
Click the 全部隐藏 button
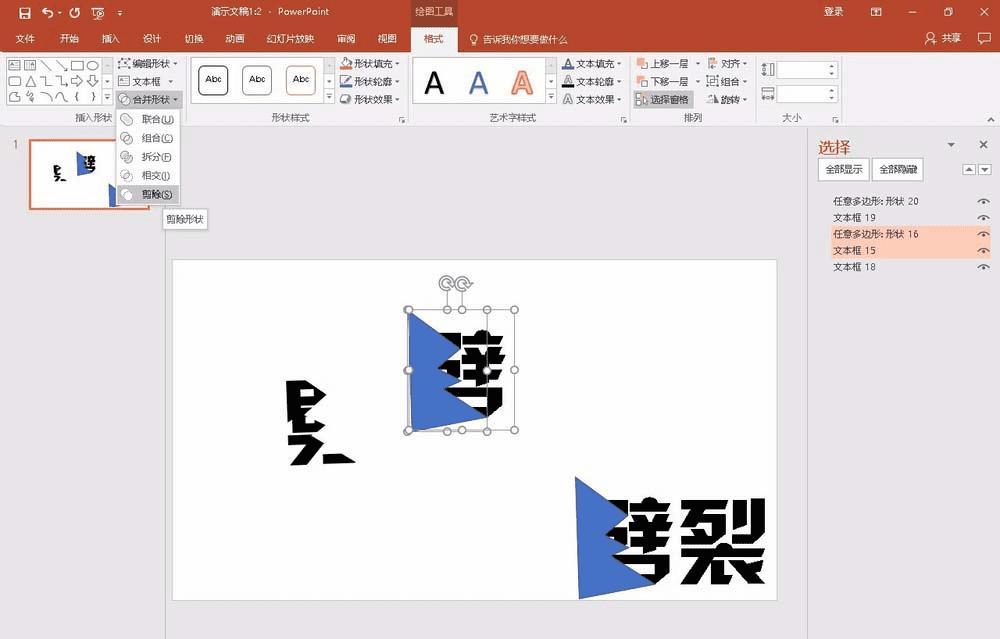click(x=897, y=170)
